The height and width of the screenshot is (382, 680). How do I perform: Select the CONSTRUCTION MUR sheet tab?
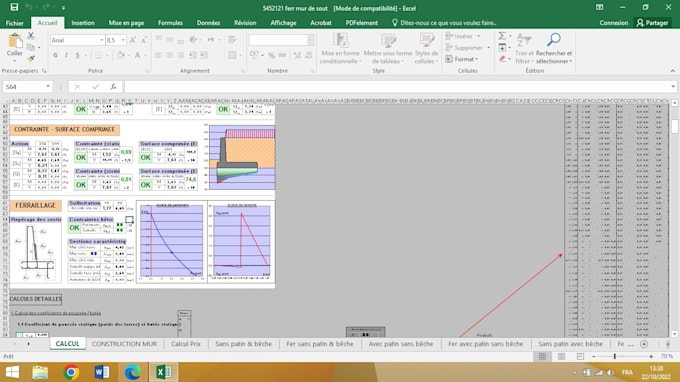tap(124, 344)
